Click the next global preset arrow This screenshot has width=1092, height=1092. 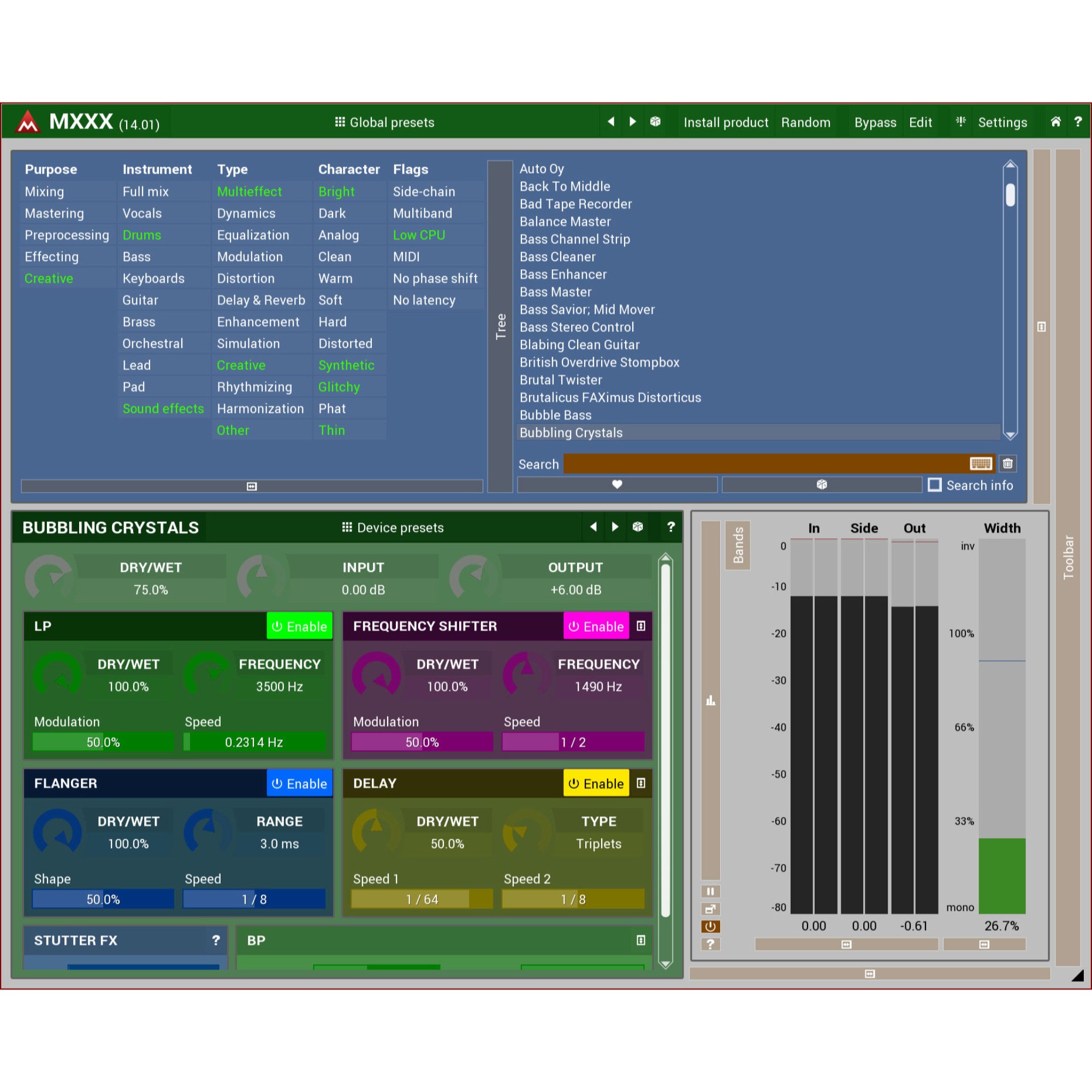[632, 122]
